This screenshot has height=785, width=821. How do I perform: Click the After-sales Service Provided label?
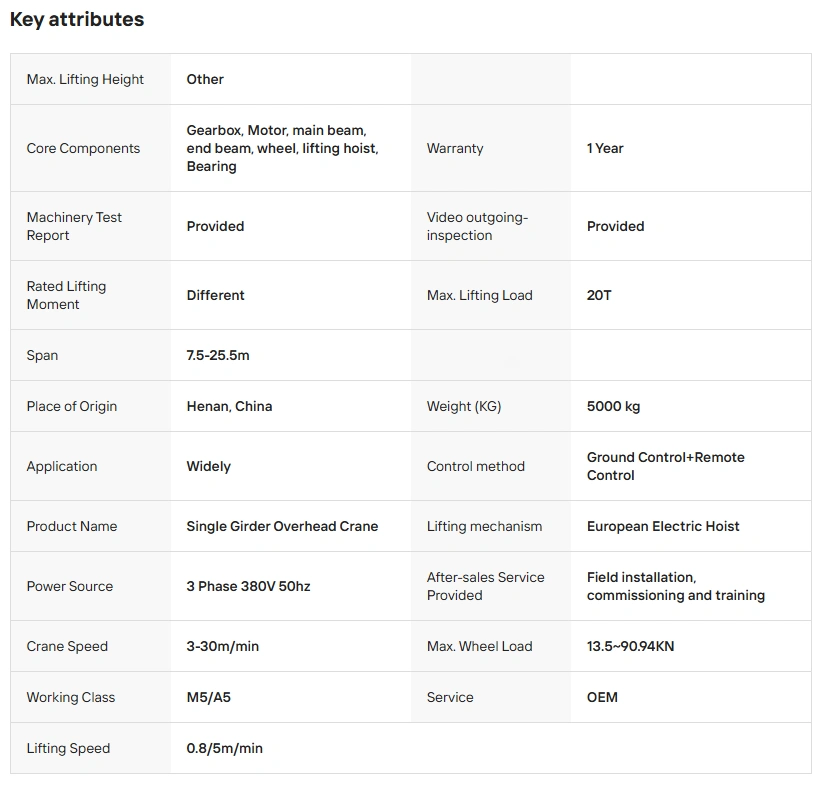click(x=485, y=586)
